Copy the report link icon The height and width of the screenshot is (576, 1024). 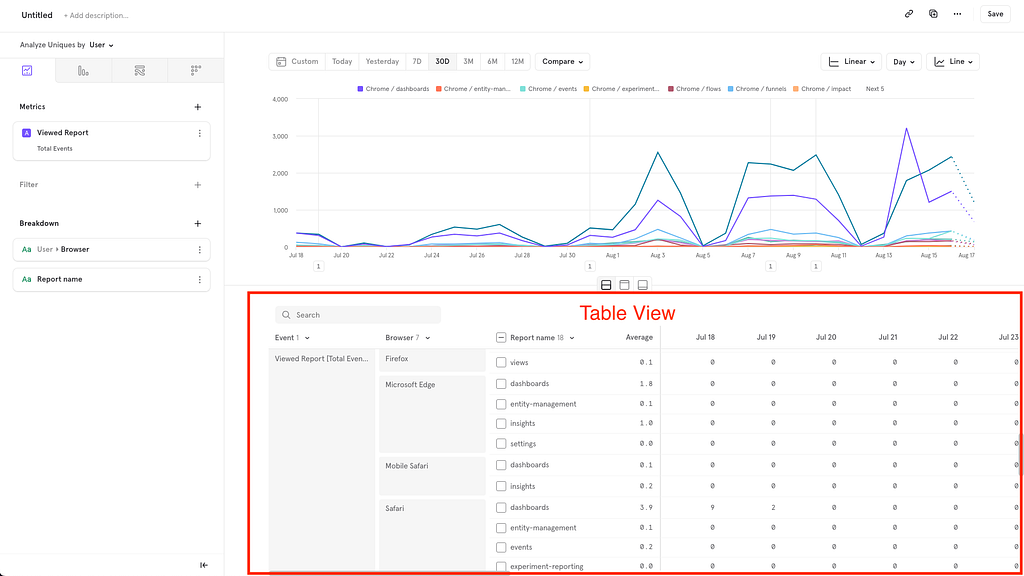[x=908, y=14]
